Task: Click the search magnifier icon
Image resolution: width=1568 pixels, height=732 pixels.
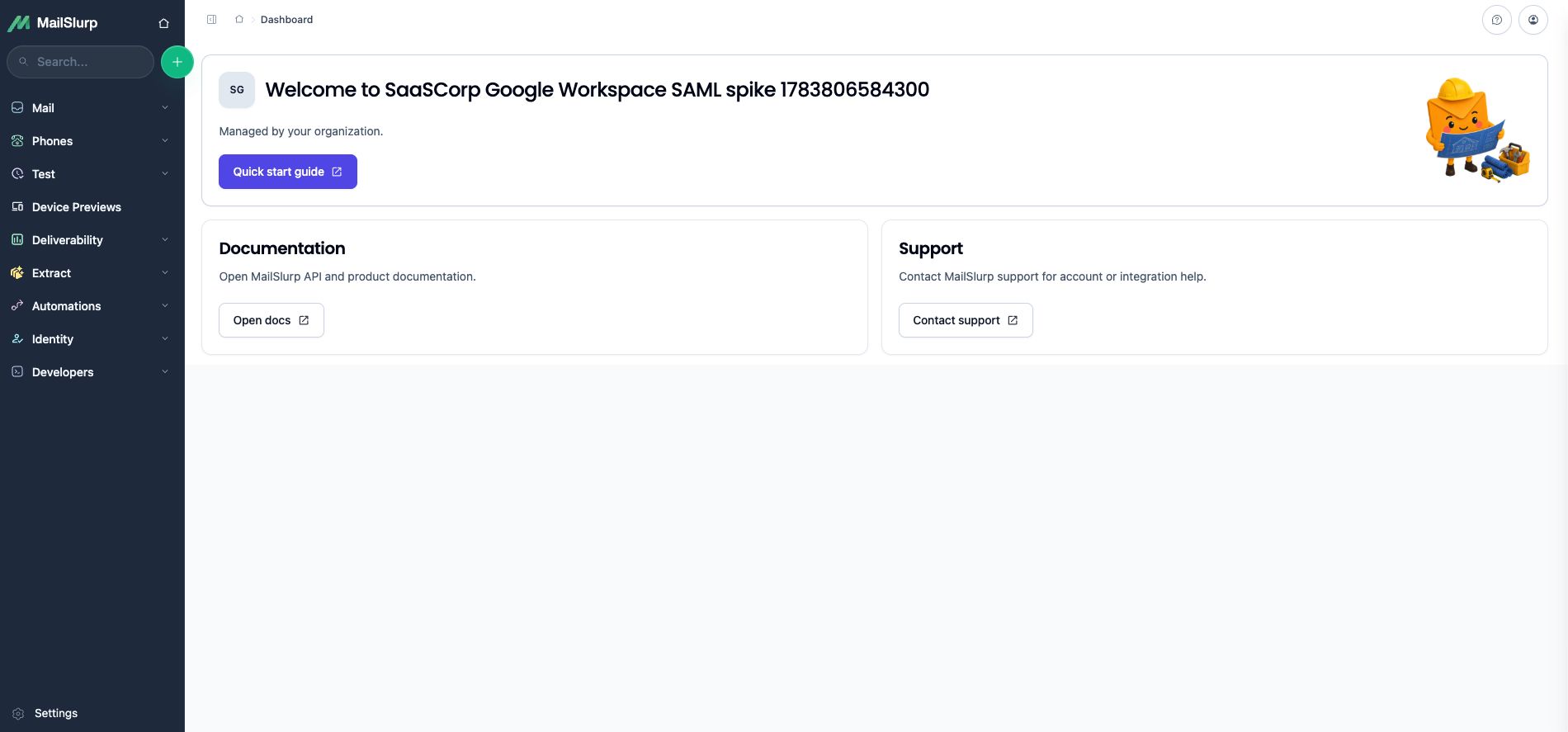Action: [23, 62]
